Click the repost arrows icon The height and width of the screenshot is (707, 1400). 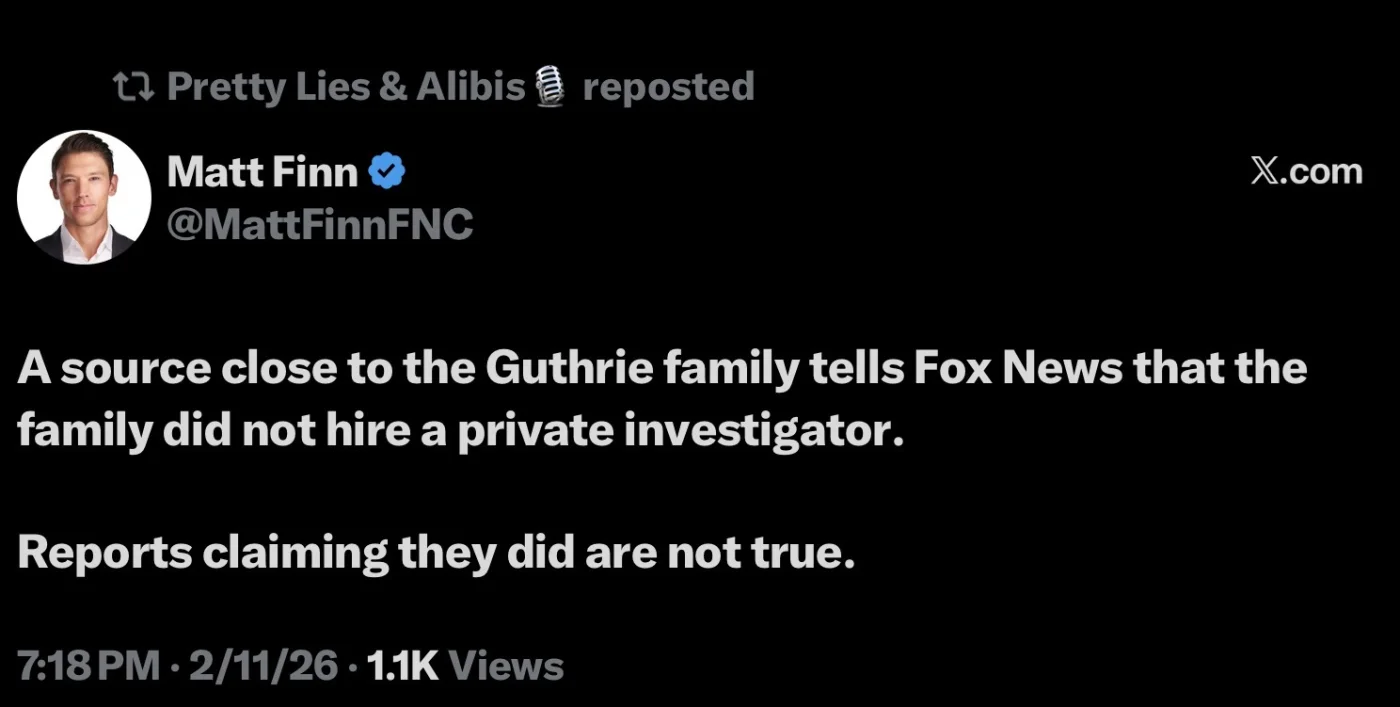[135, 88]
